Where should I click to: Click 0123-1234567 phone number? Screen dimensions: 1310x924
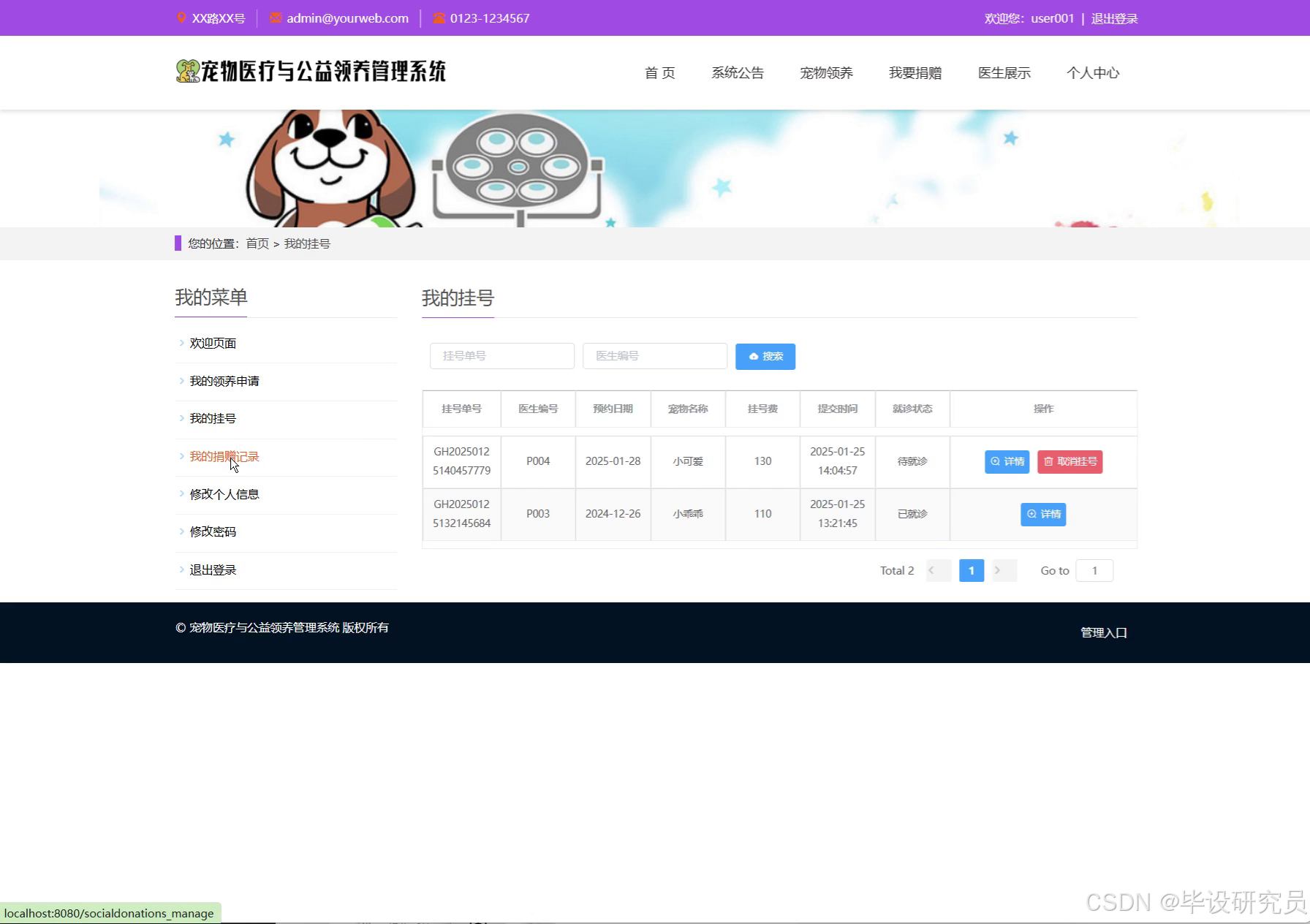(x=490, y=18)
